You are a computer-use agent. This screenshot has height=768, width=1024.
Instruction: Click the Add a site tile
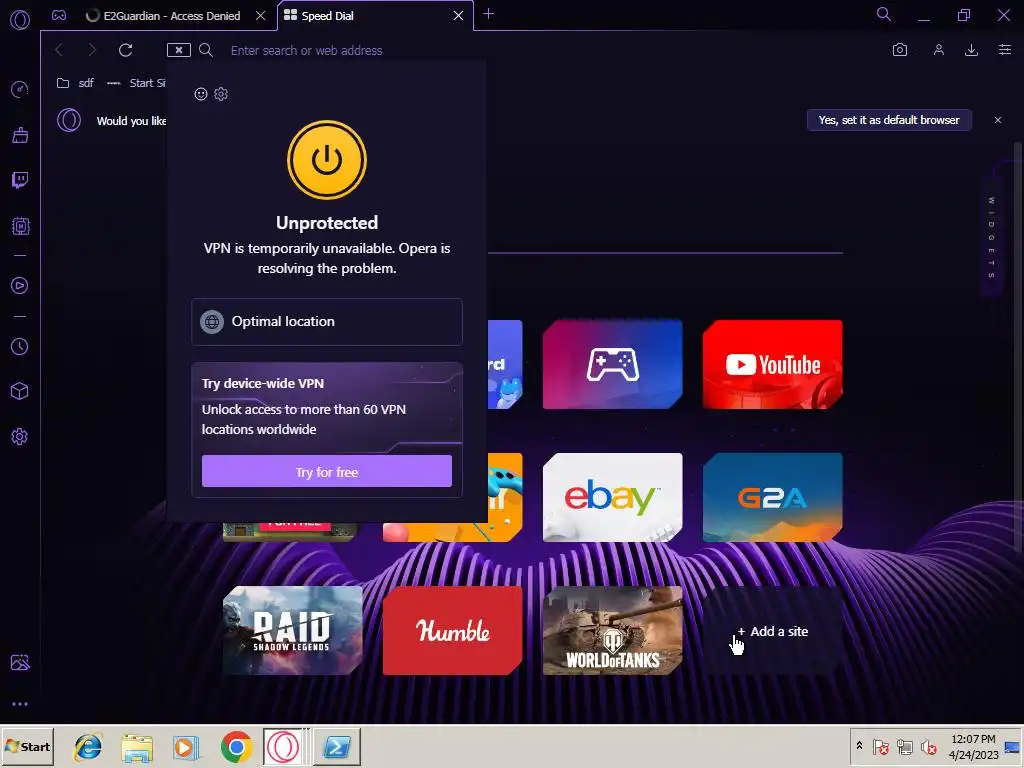tap(773, 631)
